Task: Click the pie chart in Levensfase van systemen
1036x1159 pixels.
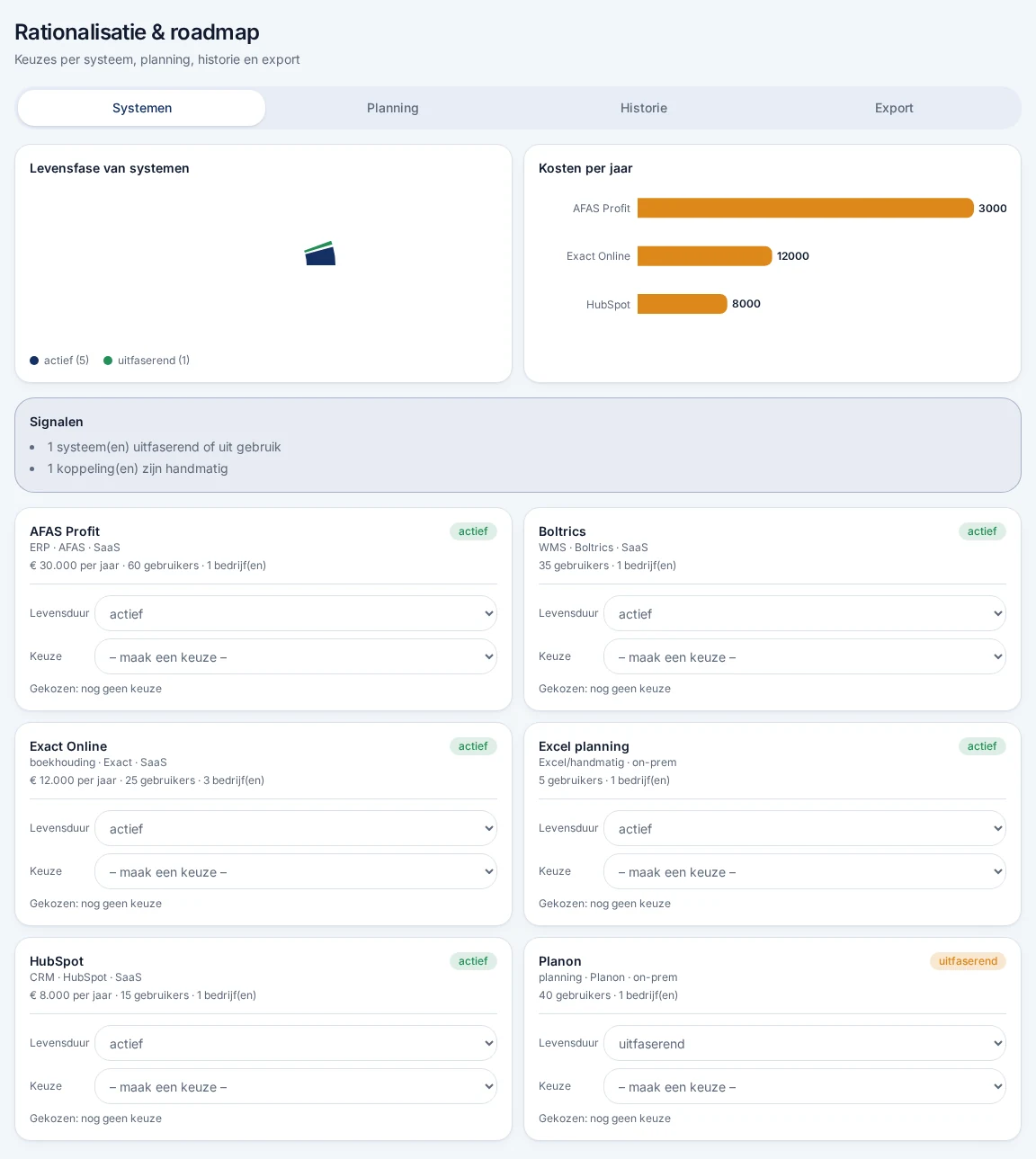Action: tap(320, 254)
